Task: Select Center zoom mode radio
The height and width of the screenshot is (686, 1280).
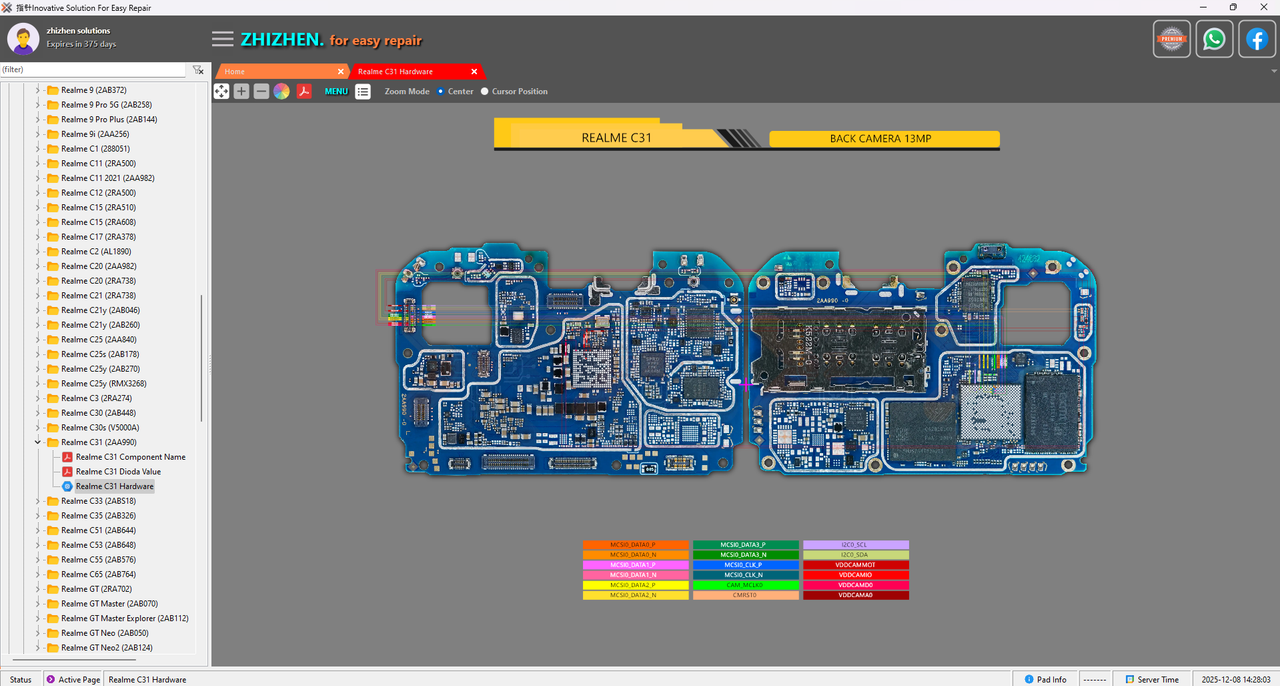Action: pyautogui.click(x=441, y=91)
